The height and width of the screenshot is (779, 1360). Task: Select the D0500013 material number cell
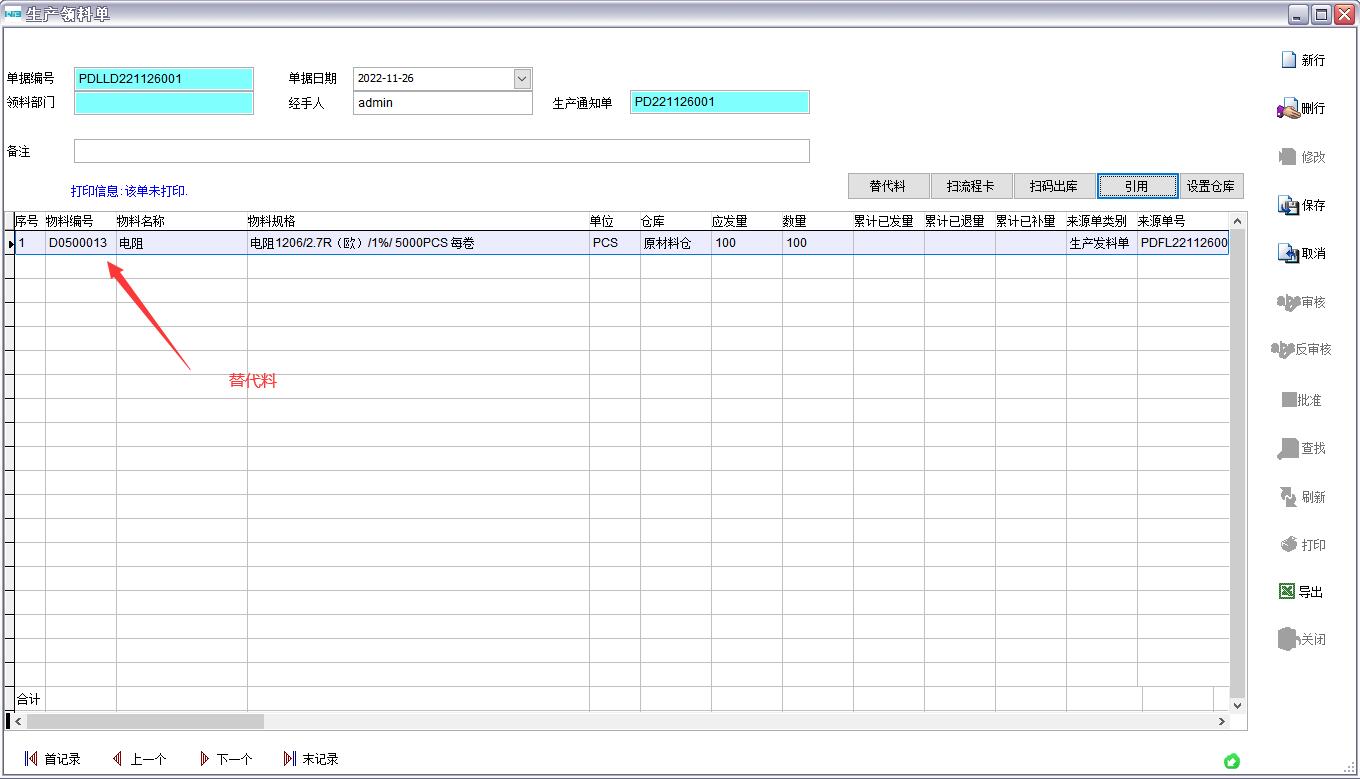[79, 243]
